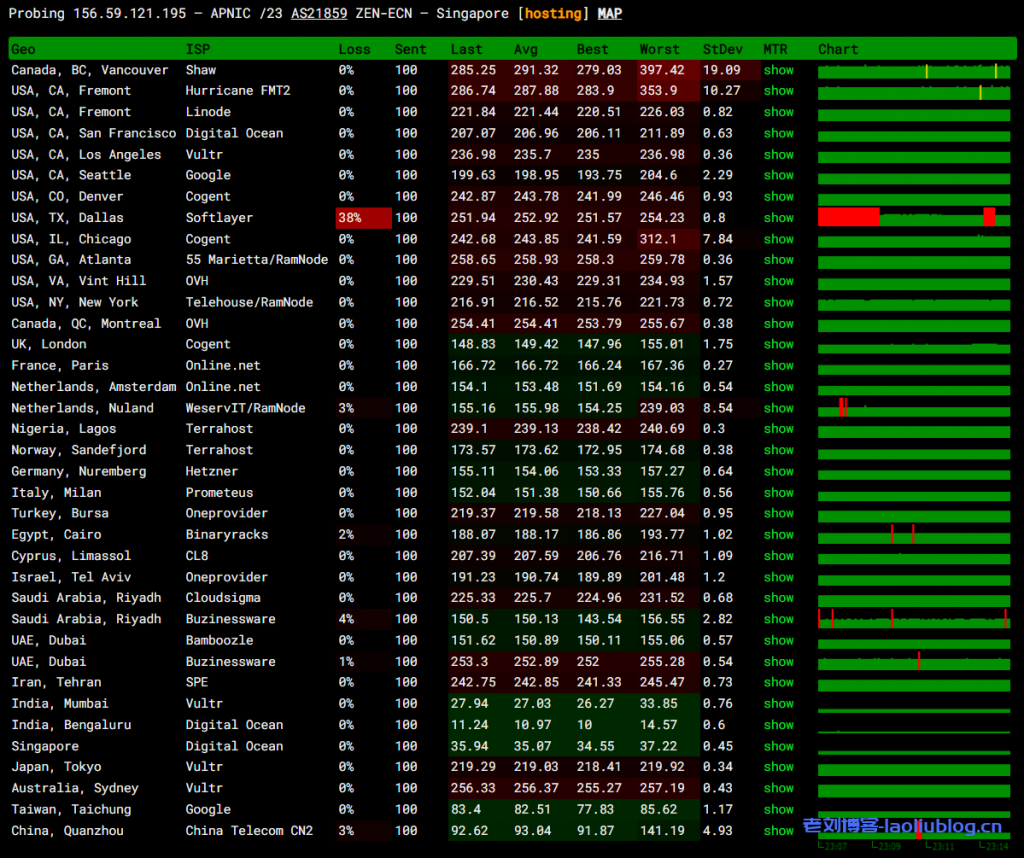This screenshot has height=858, width=1024.
Task: Click the AS21859 link in the header
Action: [x=319, y=14]
